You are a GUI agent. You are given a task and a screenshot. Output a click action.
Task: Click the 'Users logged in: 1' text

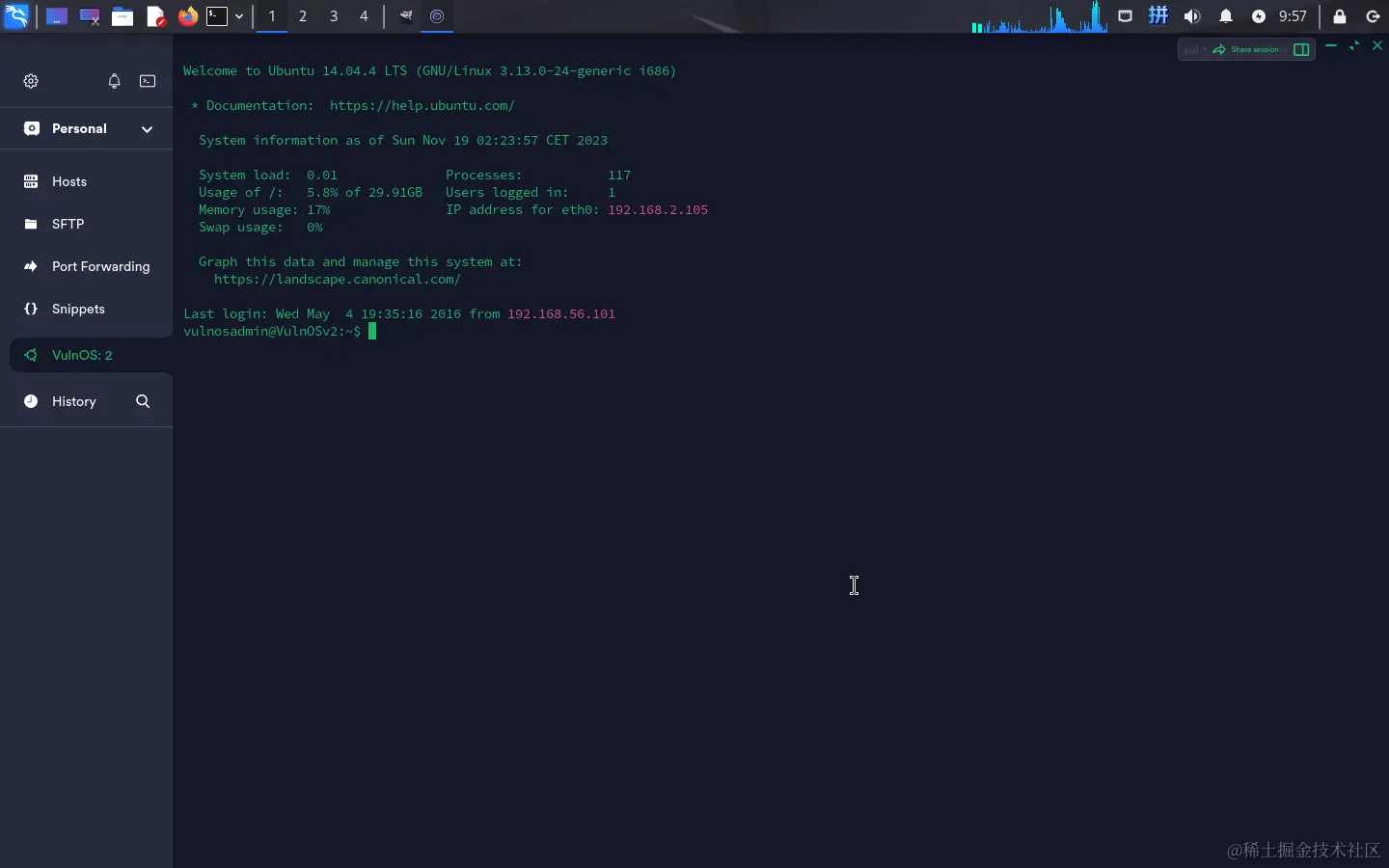point(531,193)
